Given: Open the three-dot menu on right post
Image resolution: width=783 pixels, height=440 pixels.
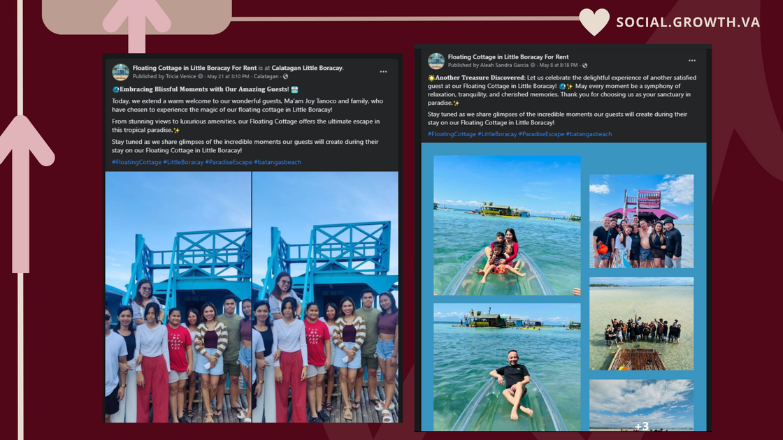Looking at the screenshot, I should [692, 60].
